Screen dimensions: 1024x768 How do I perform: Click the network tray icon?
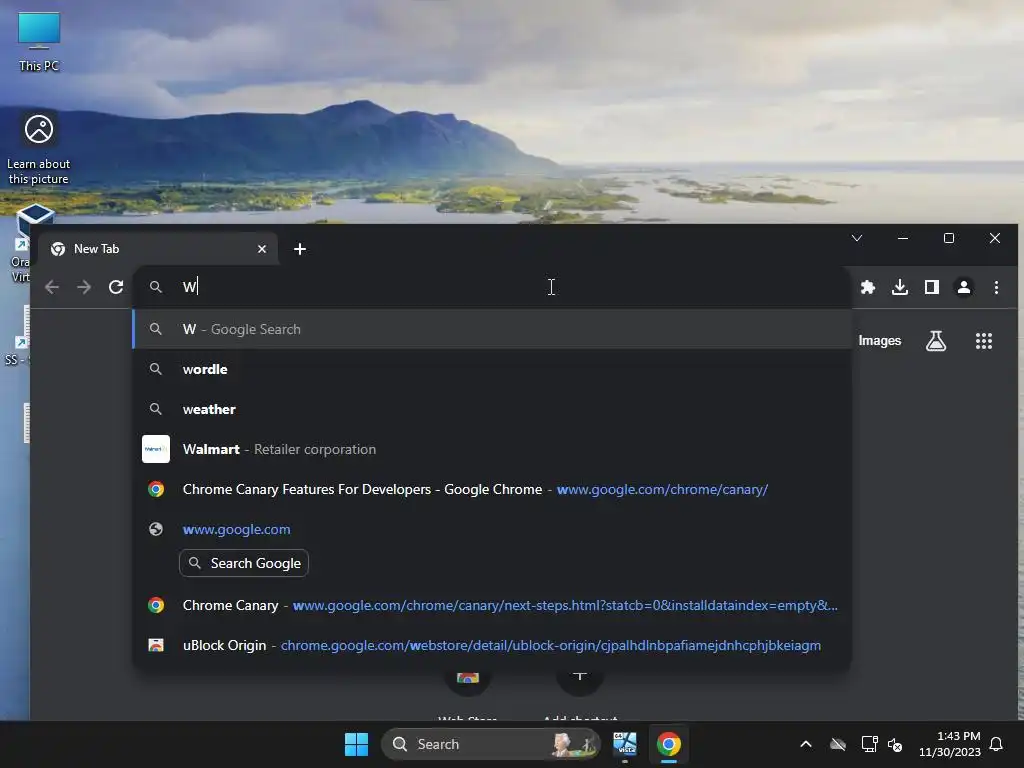(869, 744)
